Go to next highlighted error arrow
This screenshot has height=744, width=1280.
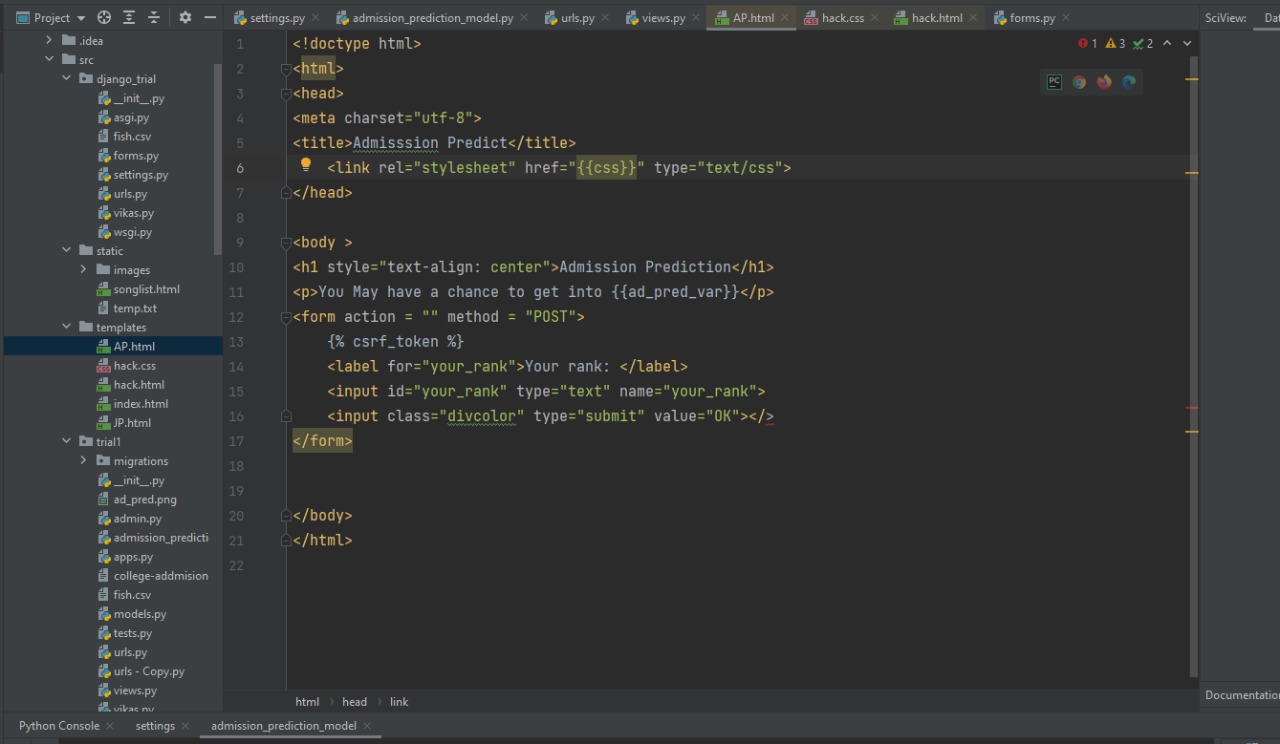tap(1187, 43)
